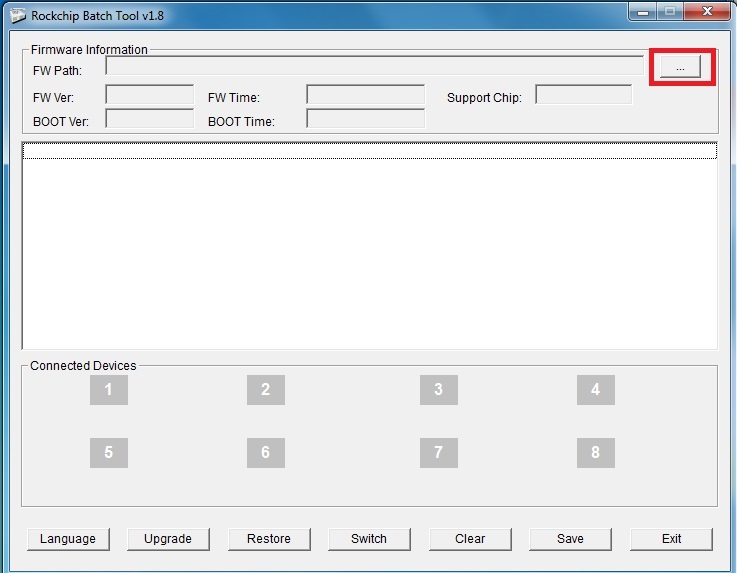Click the Exit button
The width and height of the screenshot is (737, 573).
coord(671,539)
